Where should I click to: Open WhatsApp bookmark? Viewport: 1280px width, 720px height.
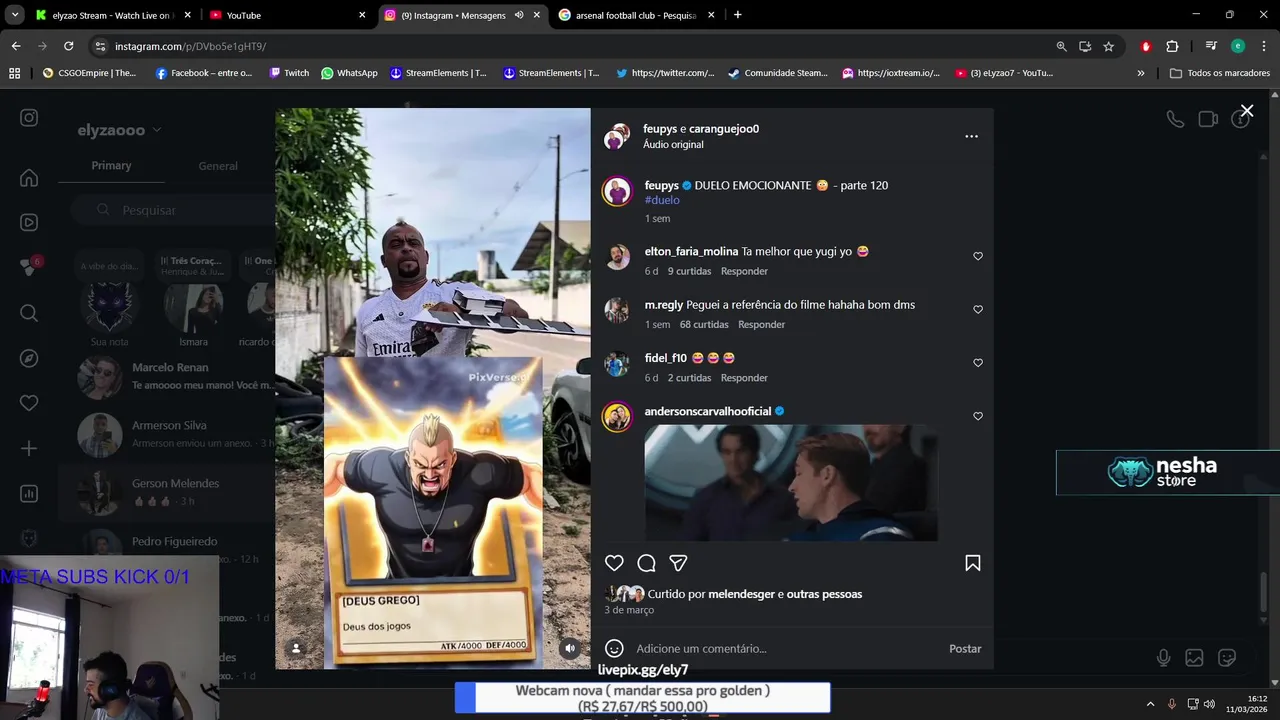tap(349, 73)
